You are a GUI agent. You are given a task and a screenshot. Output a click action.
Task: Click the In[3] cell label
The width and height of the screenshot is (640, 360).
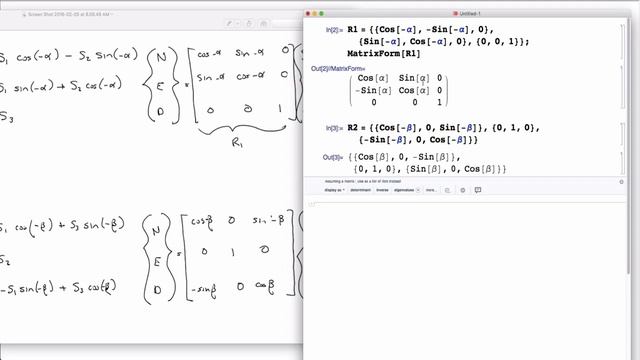pos(334,128)
